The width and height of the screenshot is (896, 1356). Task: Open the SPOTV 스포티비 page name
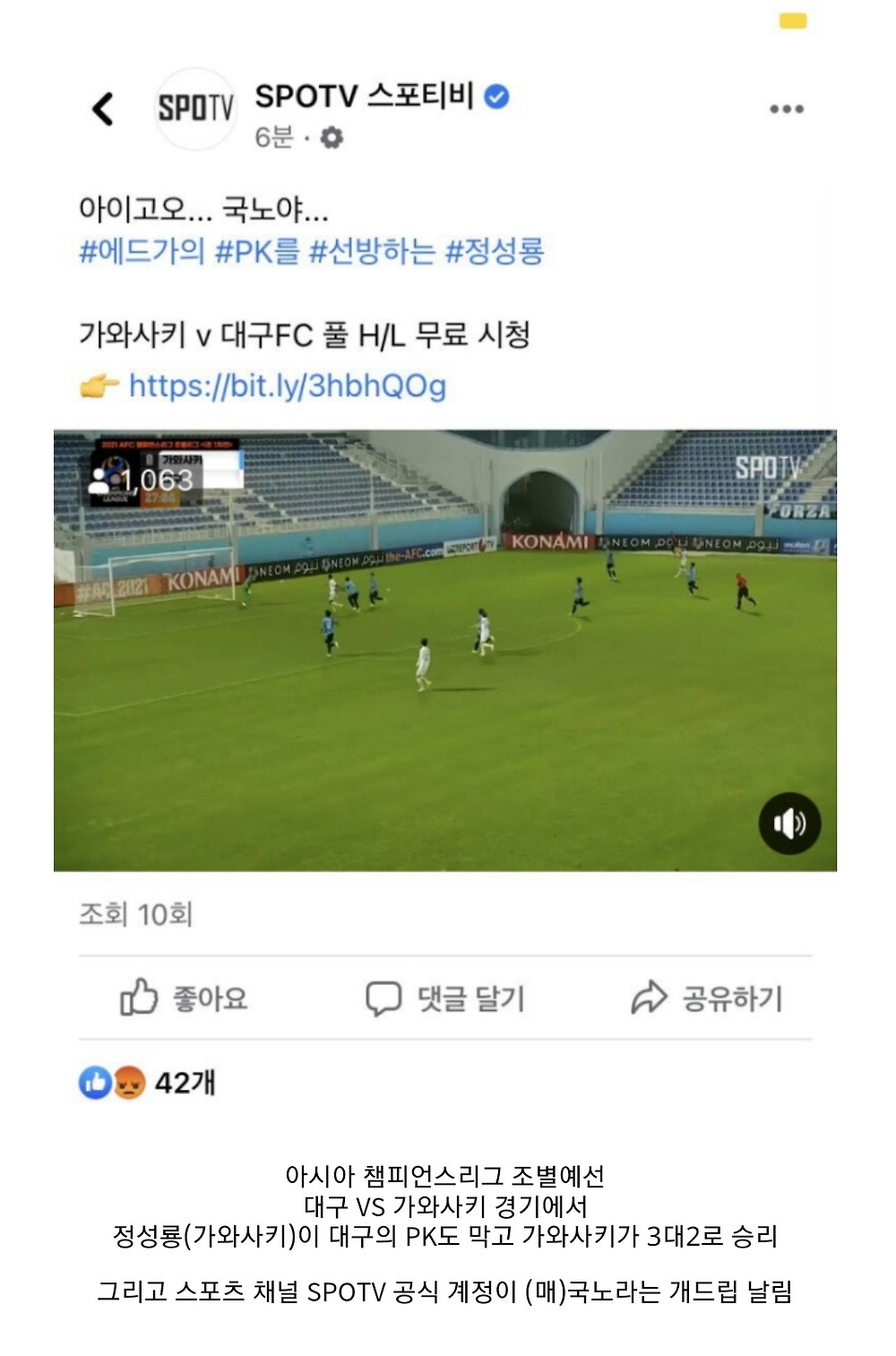tap(364, 95)
